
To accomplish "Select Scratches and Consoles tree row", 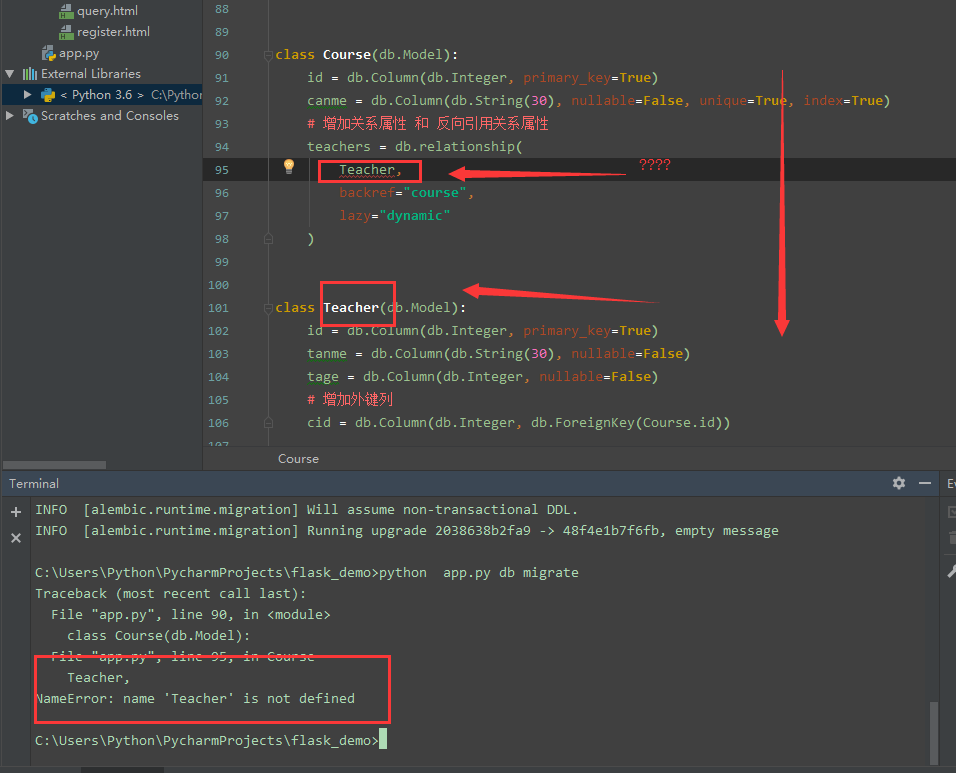I will (x=101, y=116).
